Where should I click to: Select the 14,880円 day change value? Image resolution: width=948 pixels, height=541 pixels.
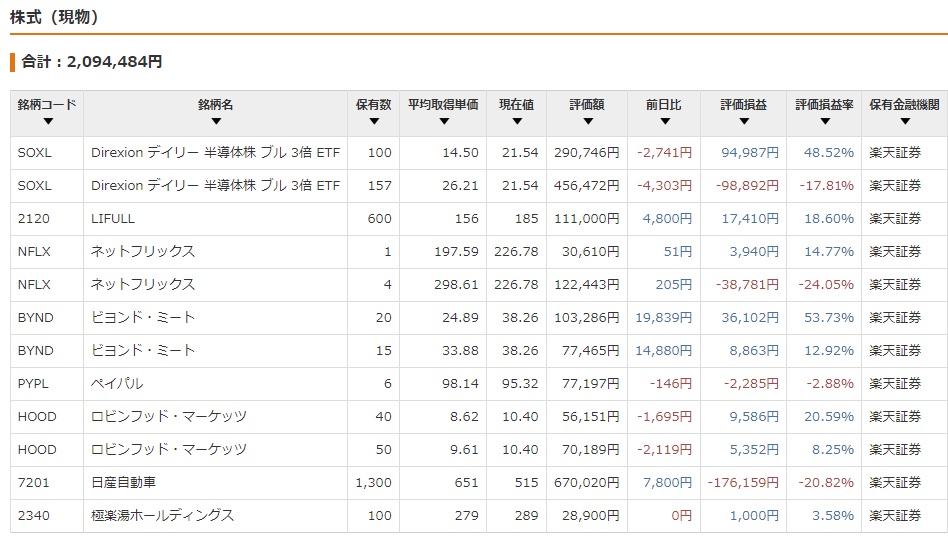[663, 351]
